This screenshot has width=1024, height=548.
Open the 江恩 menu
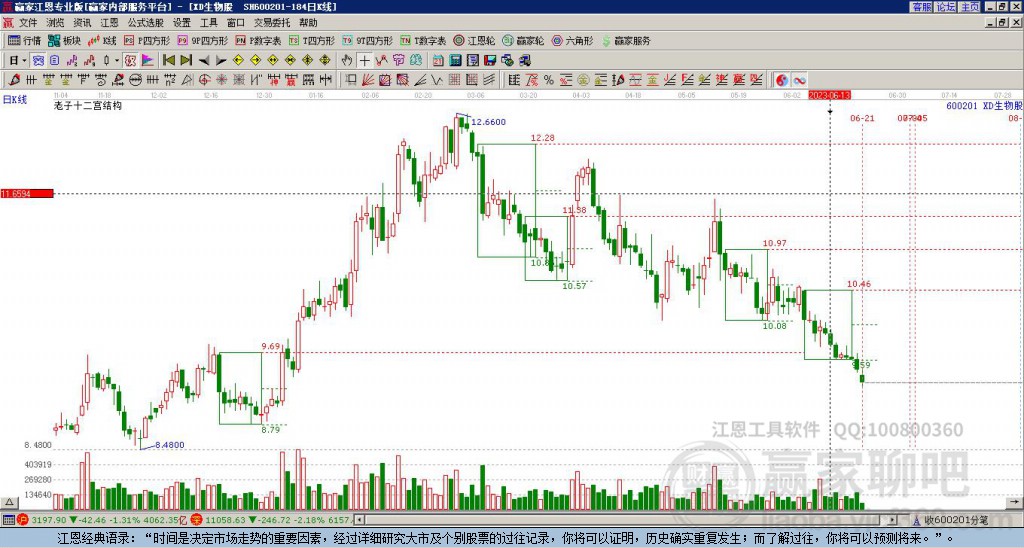[109, 23]
